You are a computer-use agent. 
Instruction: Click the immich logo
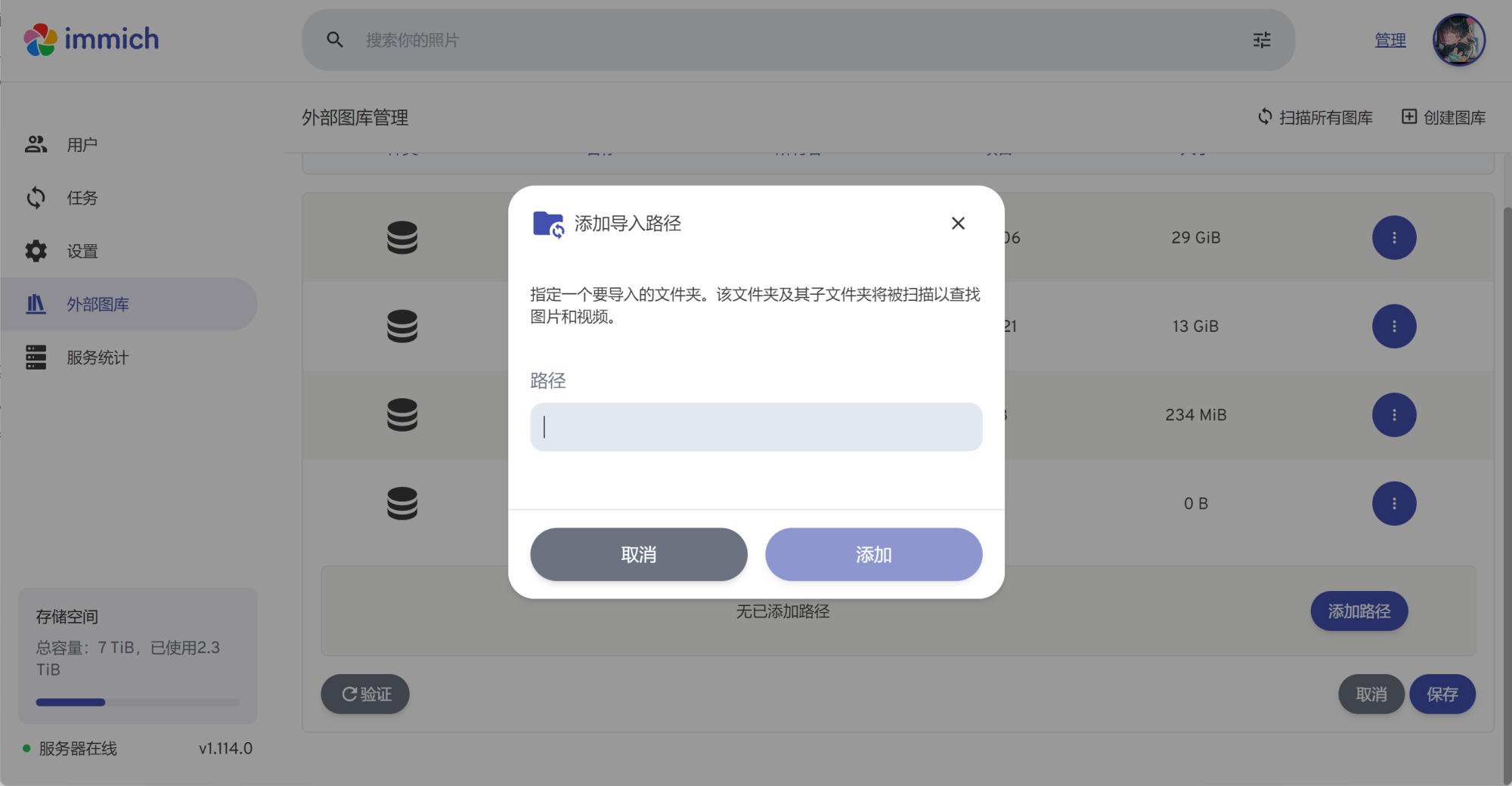point(91,39)
